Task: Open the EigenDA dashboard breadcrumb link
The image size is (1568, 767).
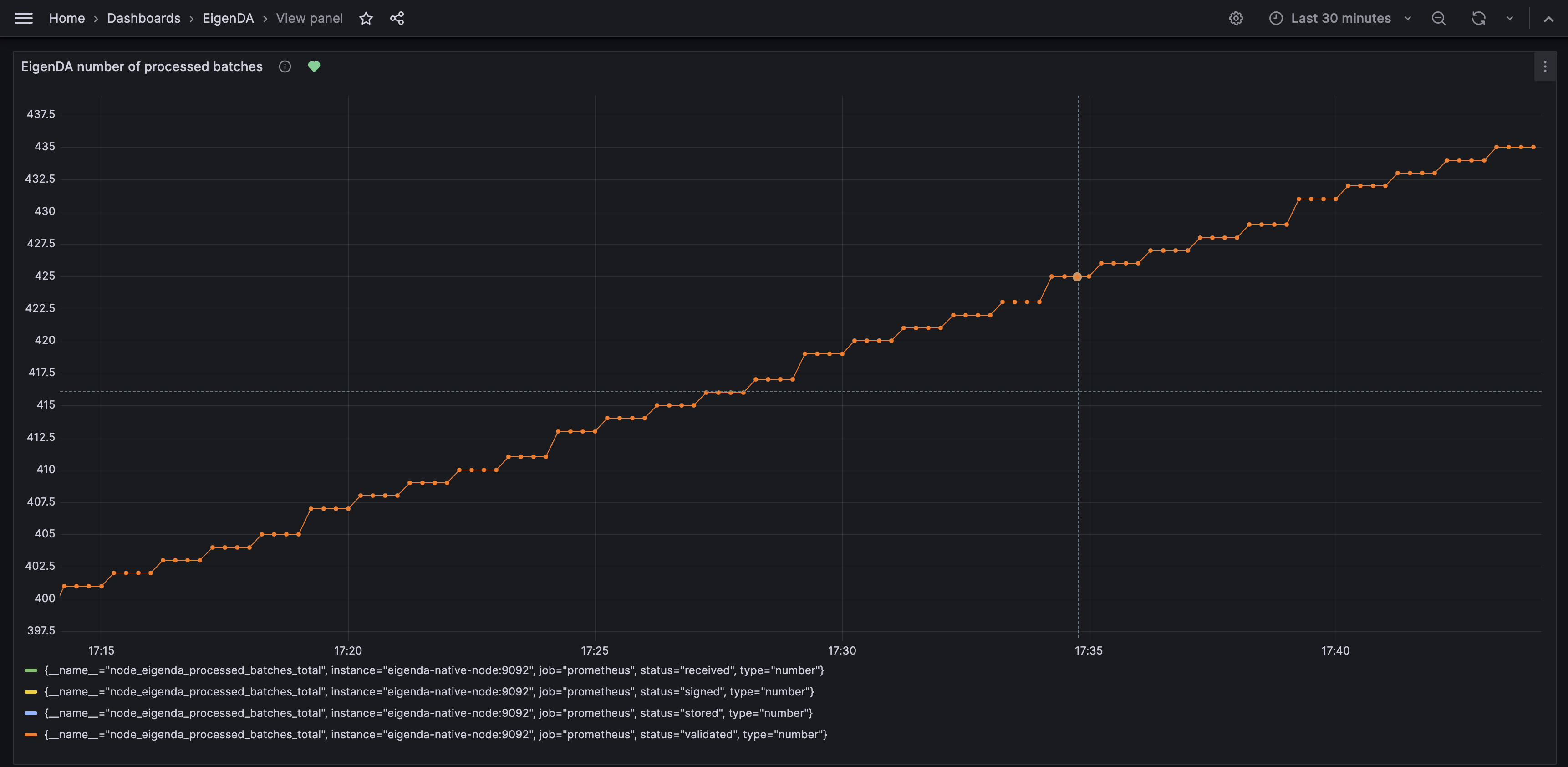Action: [x=228, y=18]
